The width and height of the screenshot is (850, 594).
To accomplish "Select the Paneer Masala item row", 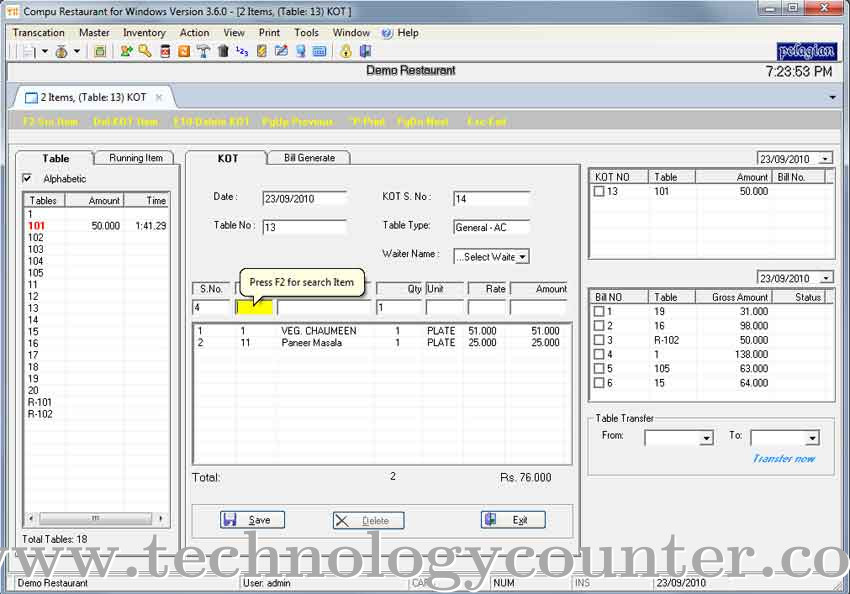I will pyautogui.click(x=382, y=343).
